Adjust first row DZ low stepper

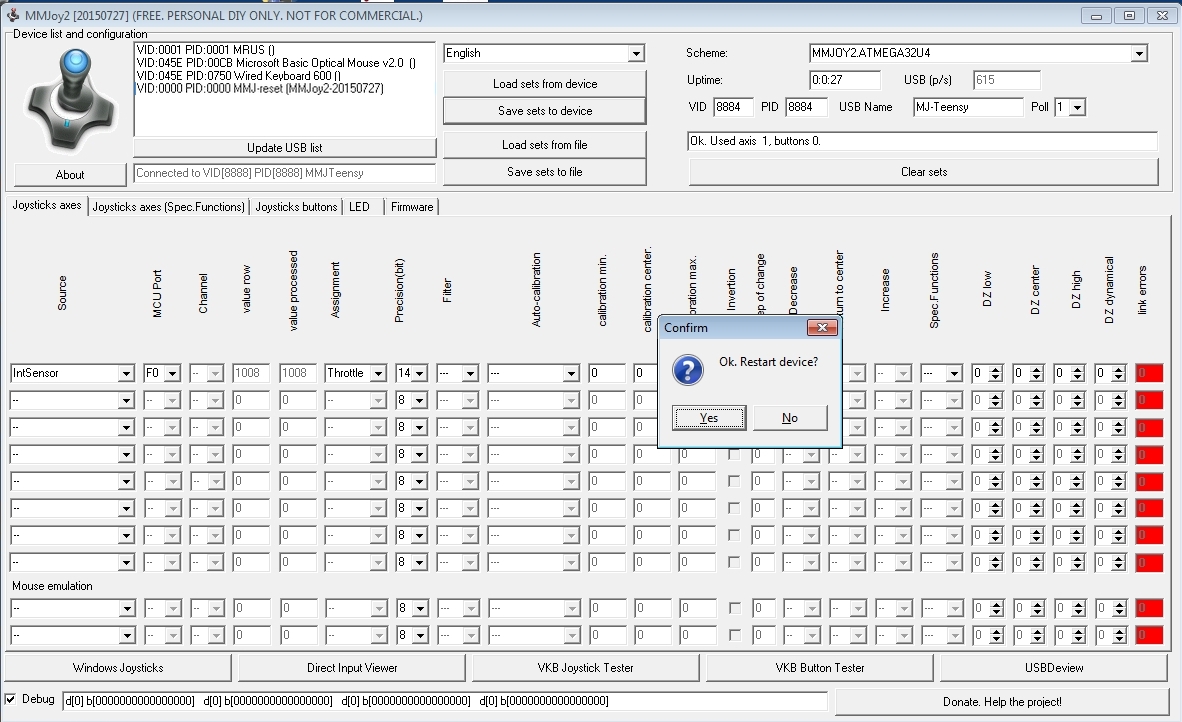click(996, 373)
